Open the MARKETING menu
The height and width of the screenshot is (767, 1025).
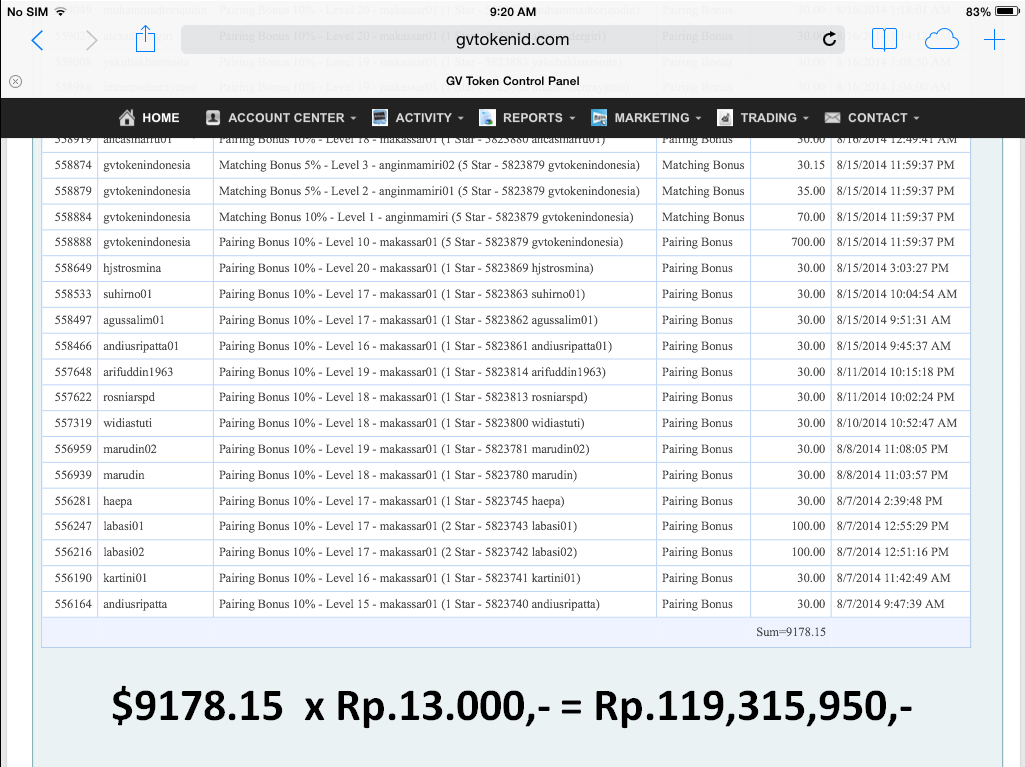[x=652, y=118]
